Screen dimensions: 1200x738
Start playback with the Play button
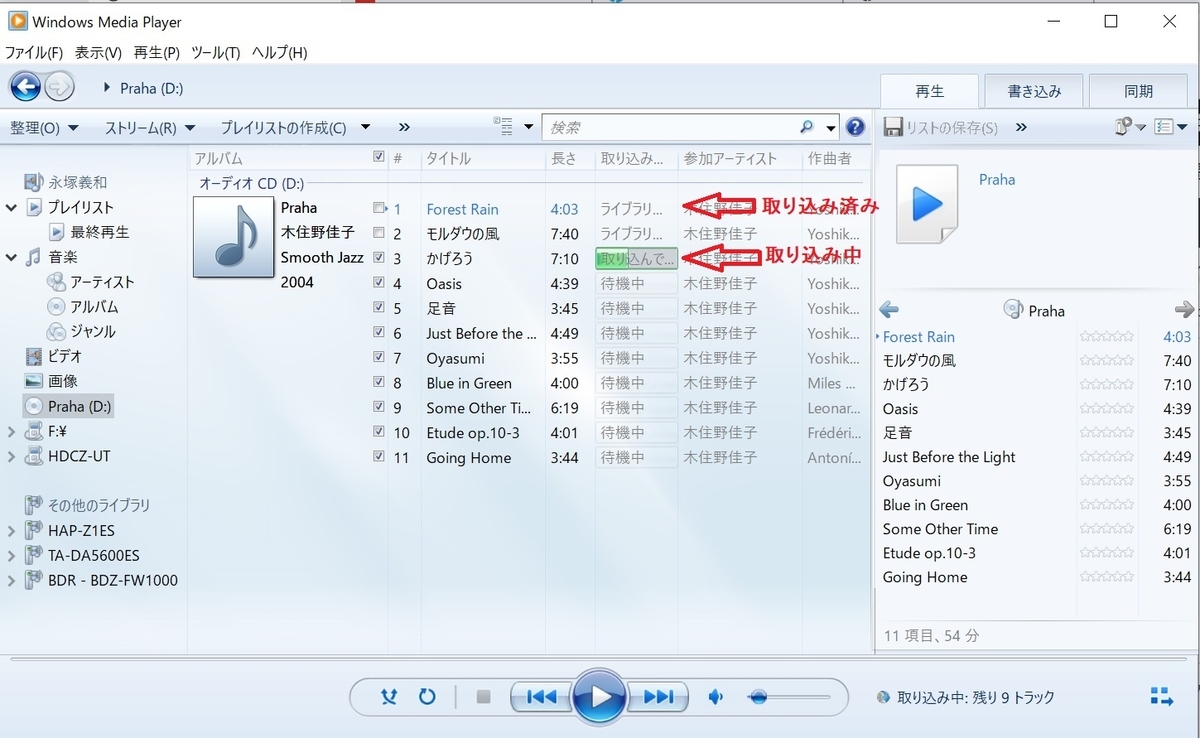pos(600,696)
